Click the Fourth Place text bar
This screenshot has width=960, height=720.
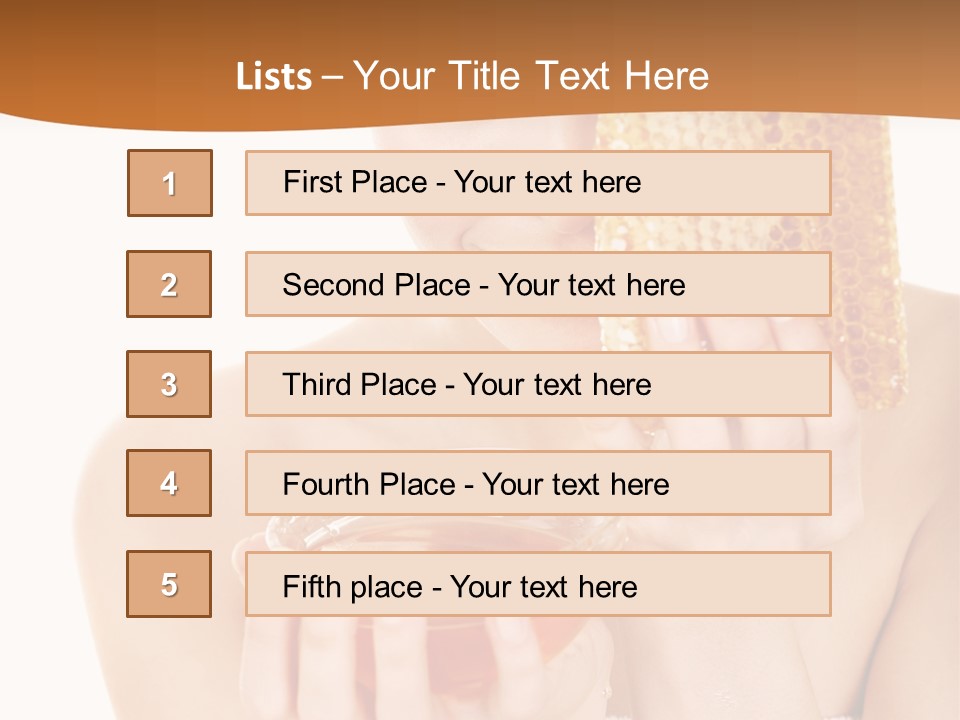538,483
